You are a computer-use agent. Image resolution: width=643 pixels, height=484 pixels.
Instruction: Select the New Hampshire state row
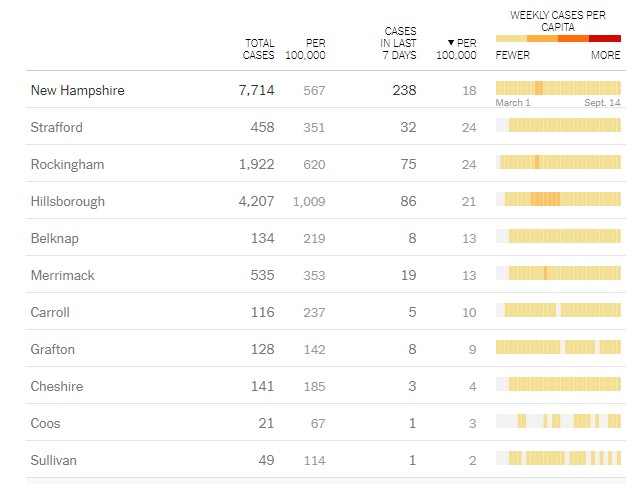(78, 91)
